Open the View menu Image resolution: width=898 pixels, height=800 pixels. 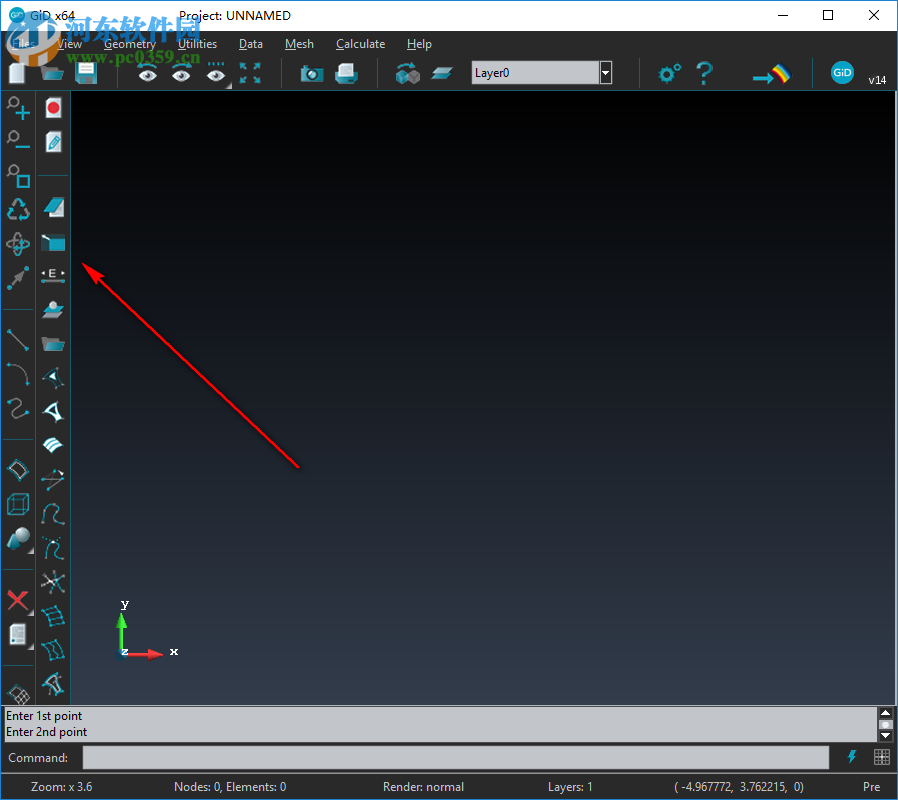[69, 44]
